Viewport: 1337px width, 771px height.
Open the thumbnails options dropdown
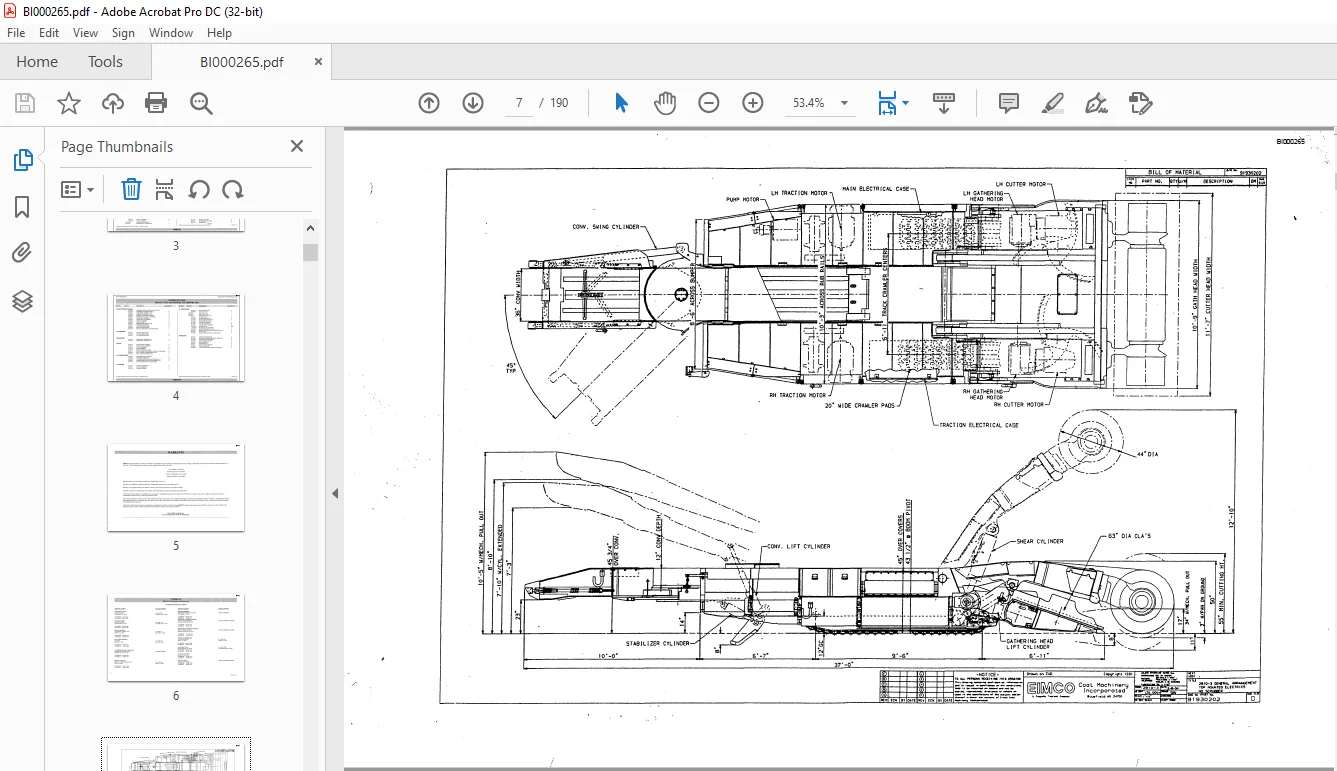[x=78, y=189]
